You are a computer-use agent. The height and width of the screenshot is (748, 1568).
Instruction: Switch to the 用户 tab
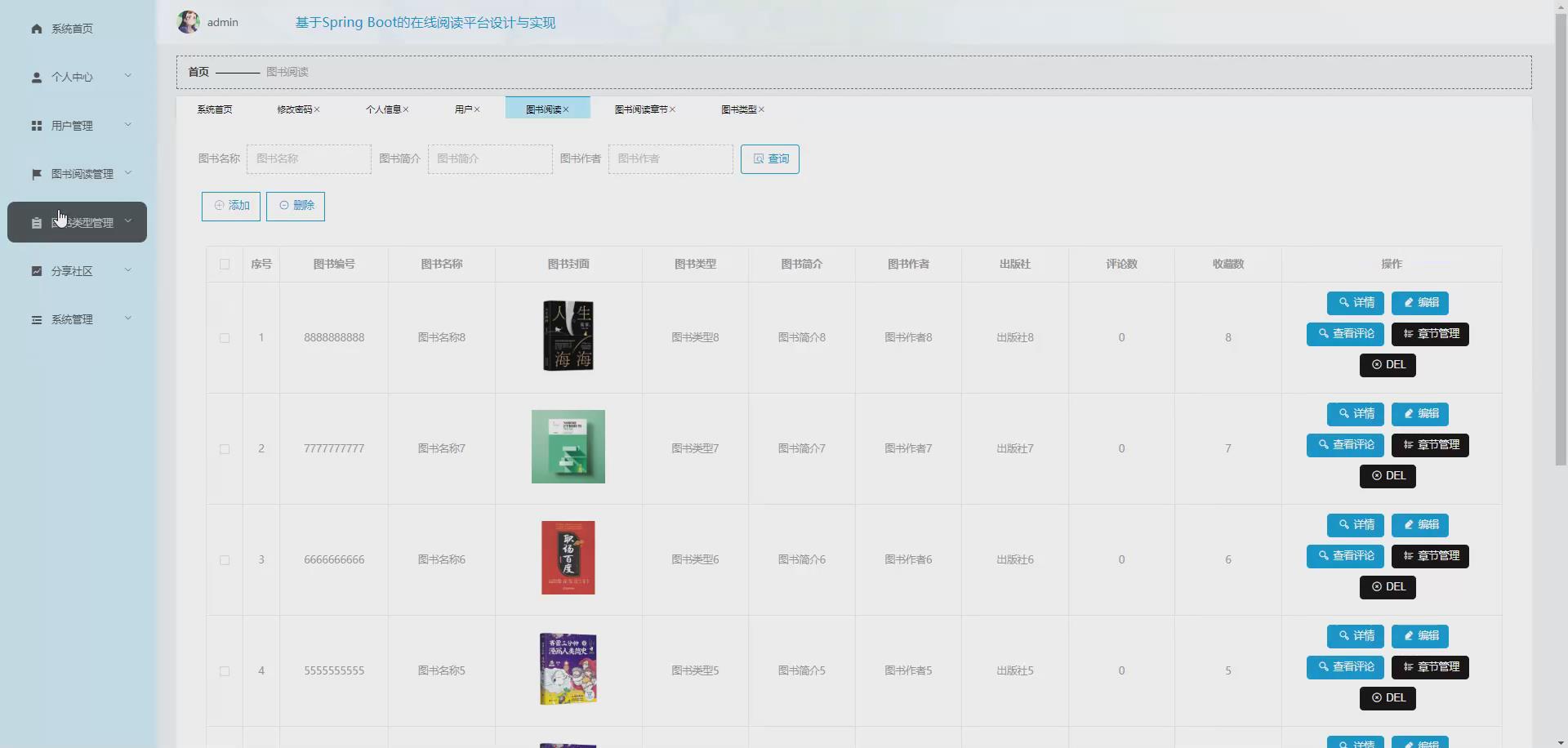463,109
